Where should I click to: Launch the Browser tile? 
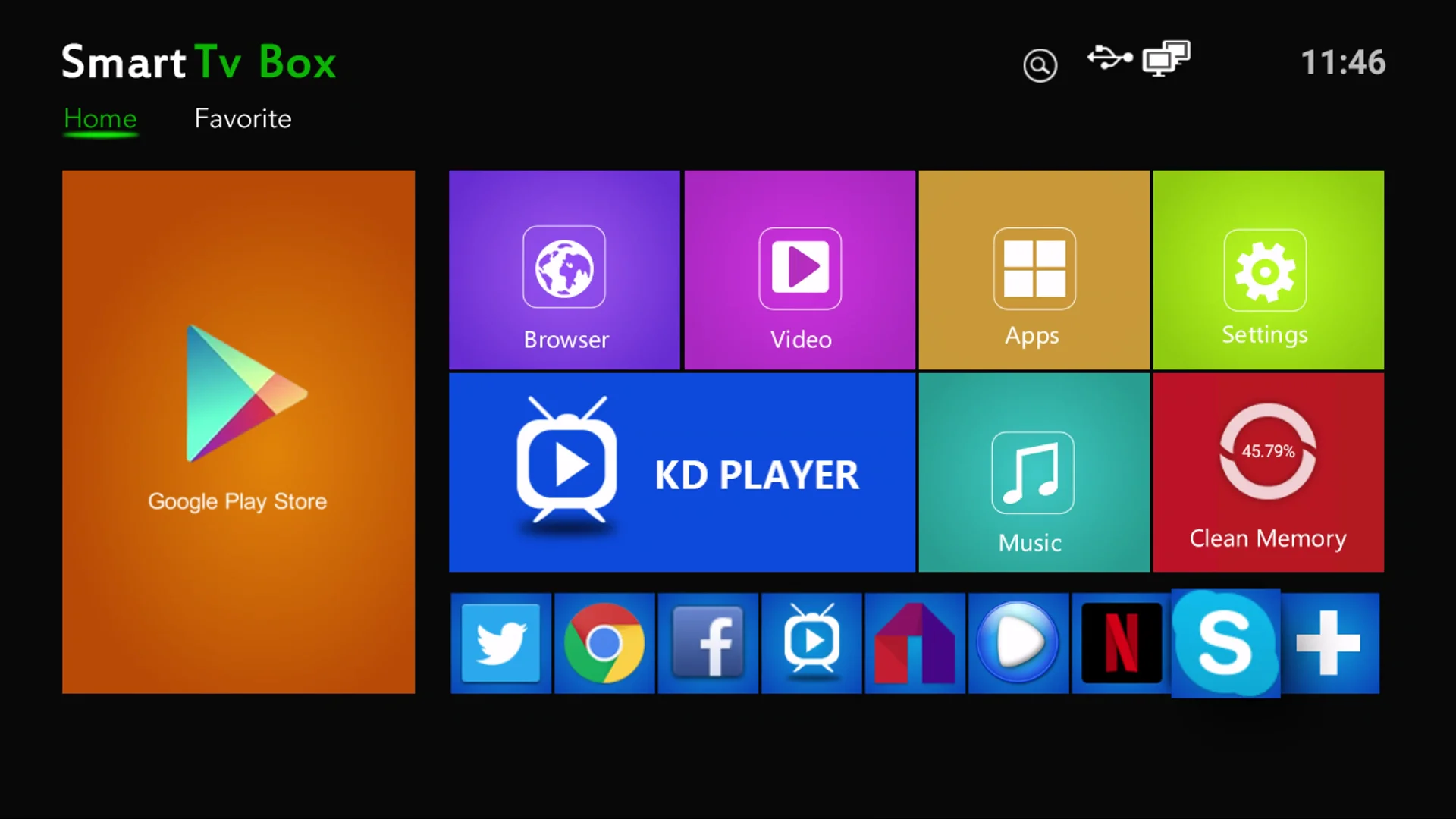click(564, 270)
